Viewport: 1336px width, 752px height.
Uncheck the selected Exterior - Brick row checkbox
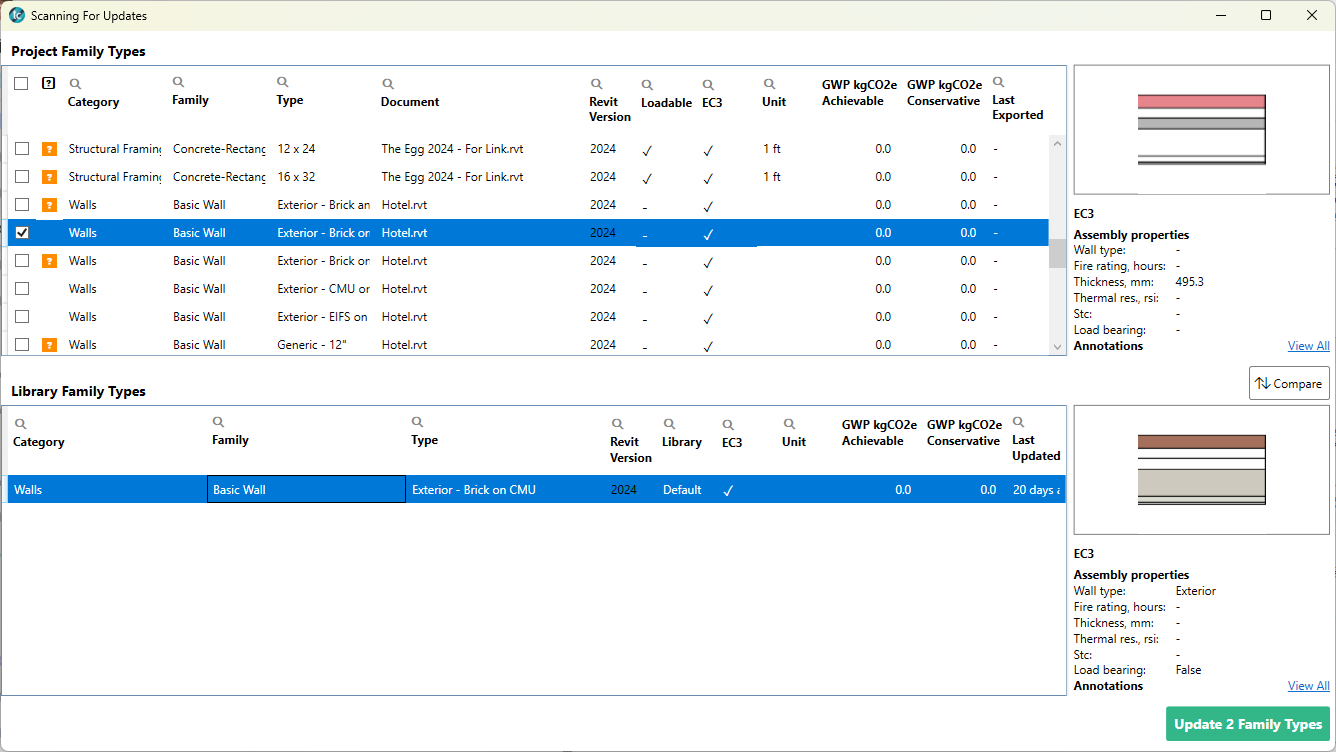tap(22, 233)
